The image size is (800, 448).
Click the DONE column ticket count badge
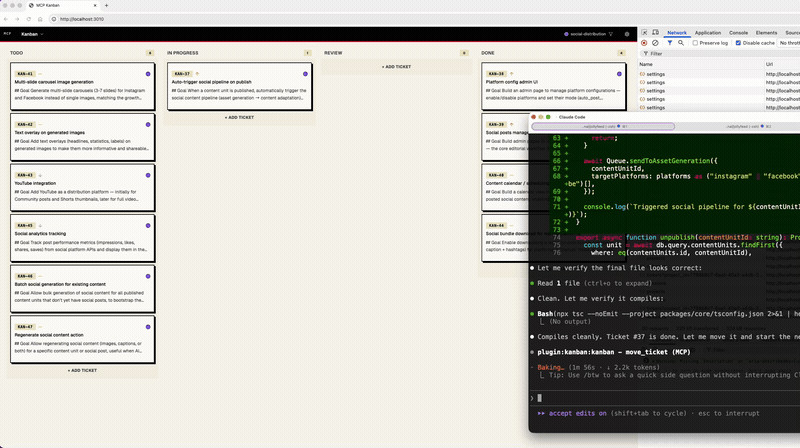point(621,53)
